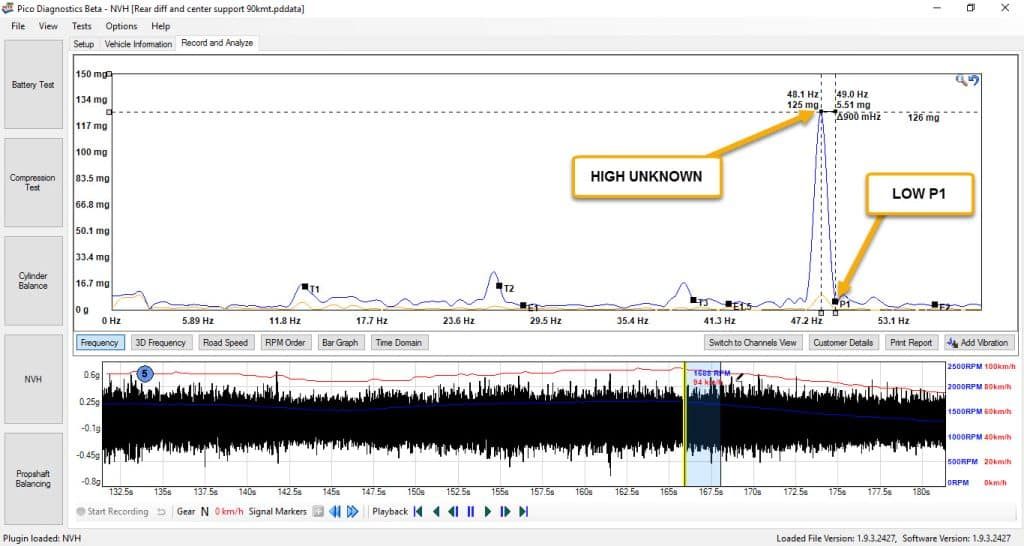Image resolution: width=1024 pixels, height=546 pixels.
Task: Play the recording forward
Action: pyautogui.click(x=488, y=512)
